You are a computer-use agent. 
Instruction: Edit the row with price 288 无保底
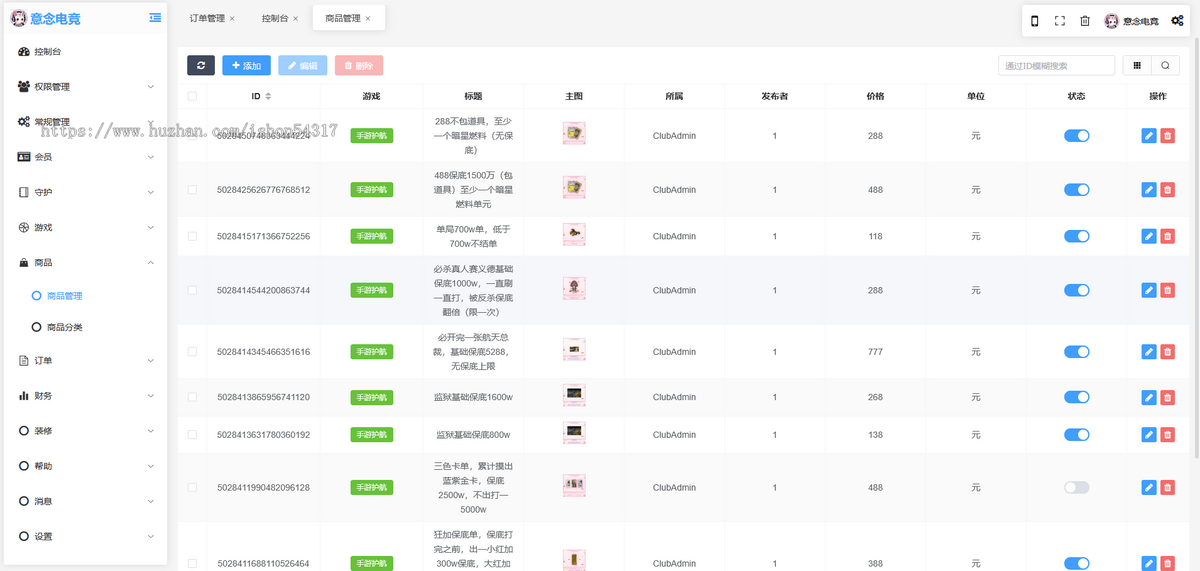(1149, 135)
